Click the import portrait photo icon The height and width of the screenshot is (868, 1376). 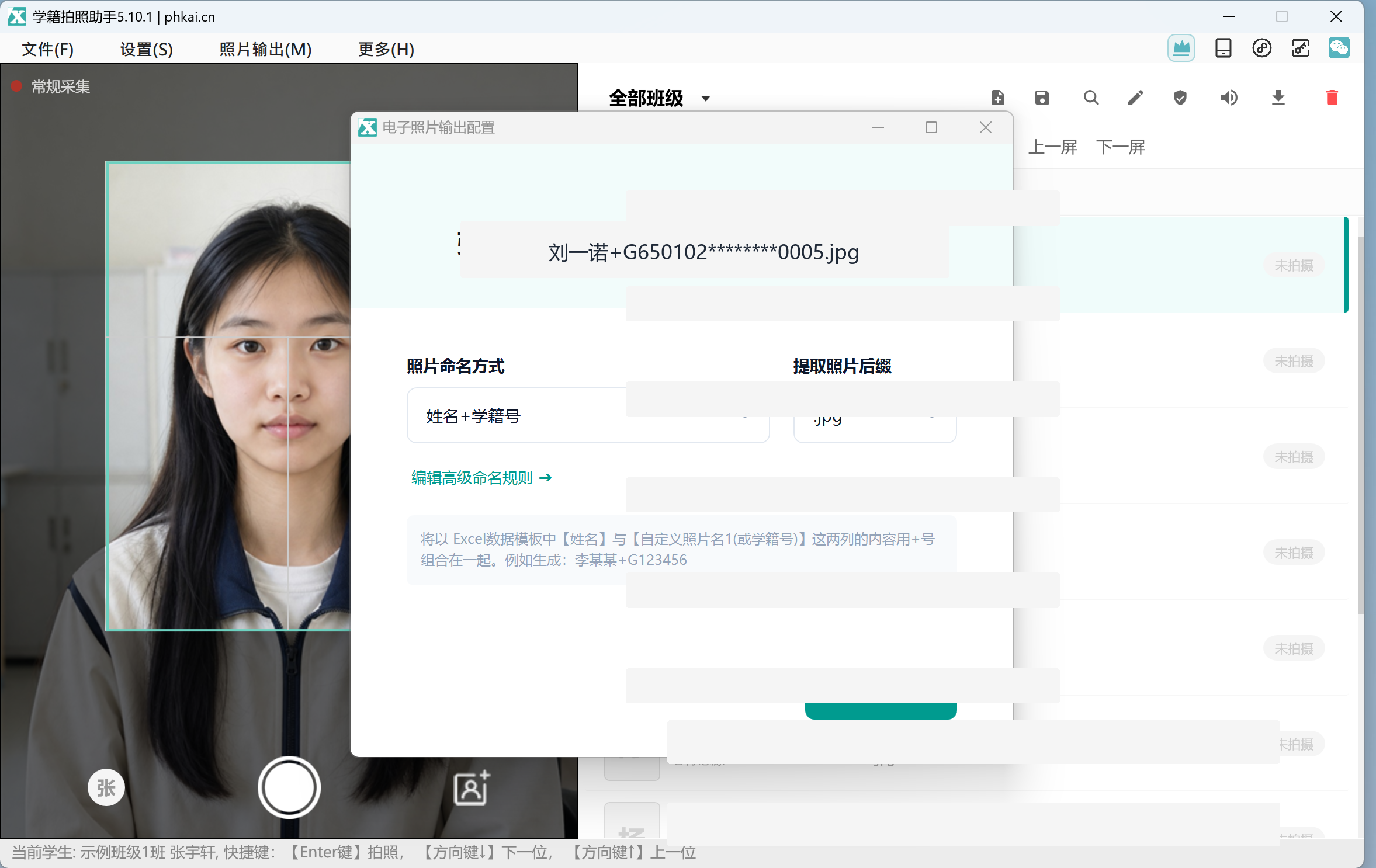[472, 787]
